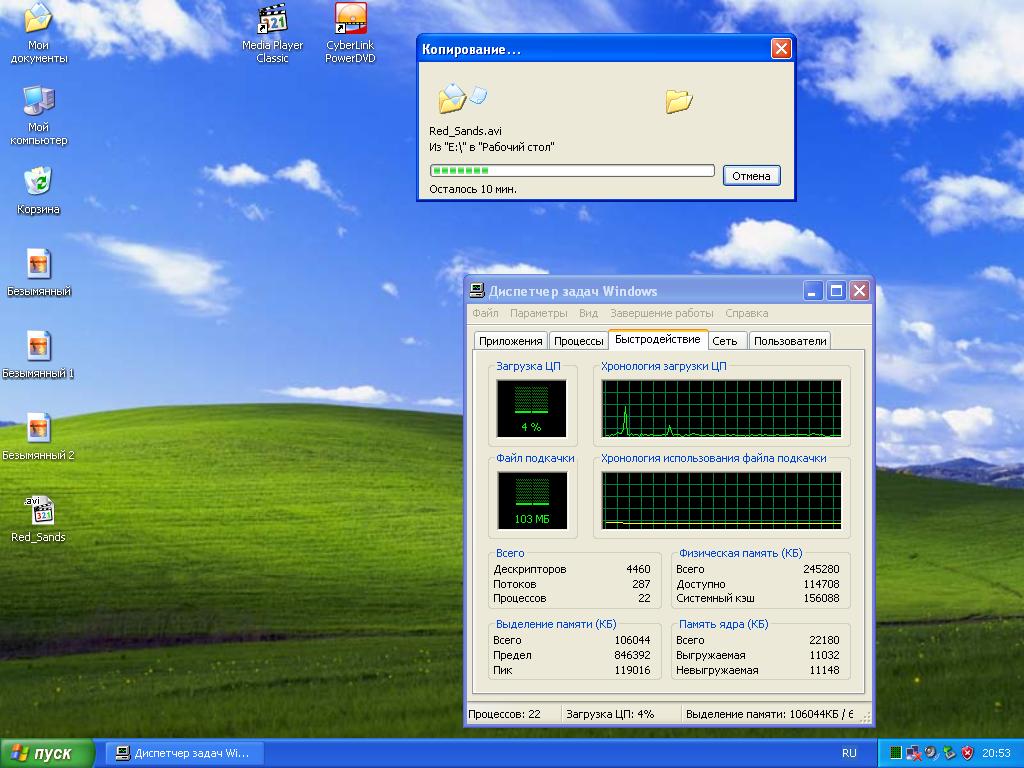Open the Пуск start button

[x=47, y=754]
